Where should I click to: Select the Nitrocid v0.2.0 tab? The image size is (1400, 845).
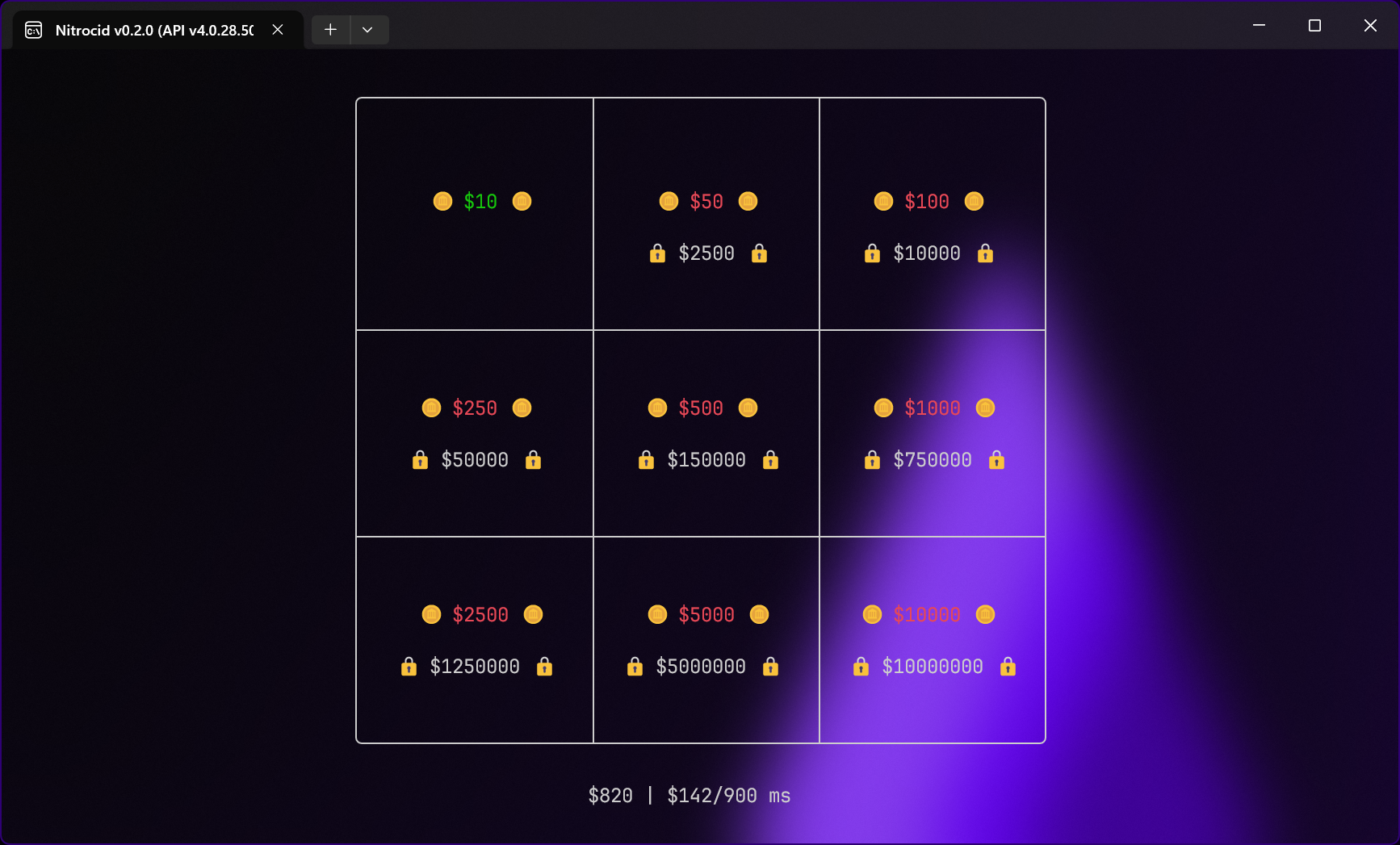[x=153, y=30]
